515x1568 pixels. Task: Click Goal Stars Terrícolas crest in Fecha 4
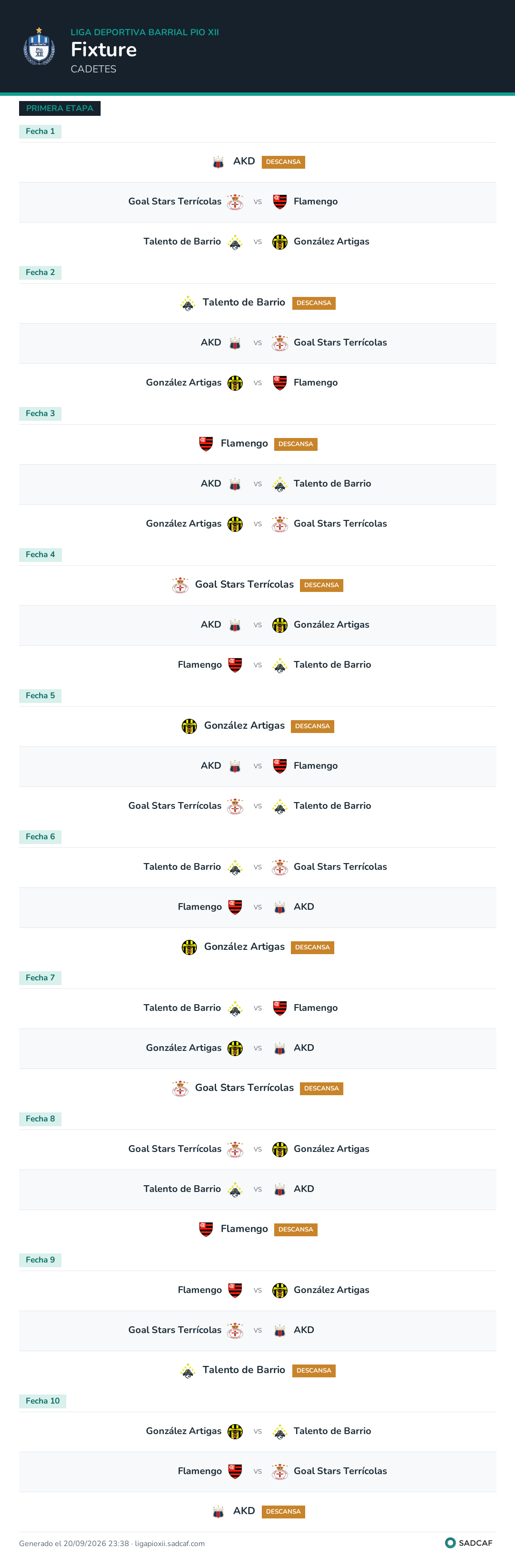click(180, 586)
